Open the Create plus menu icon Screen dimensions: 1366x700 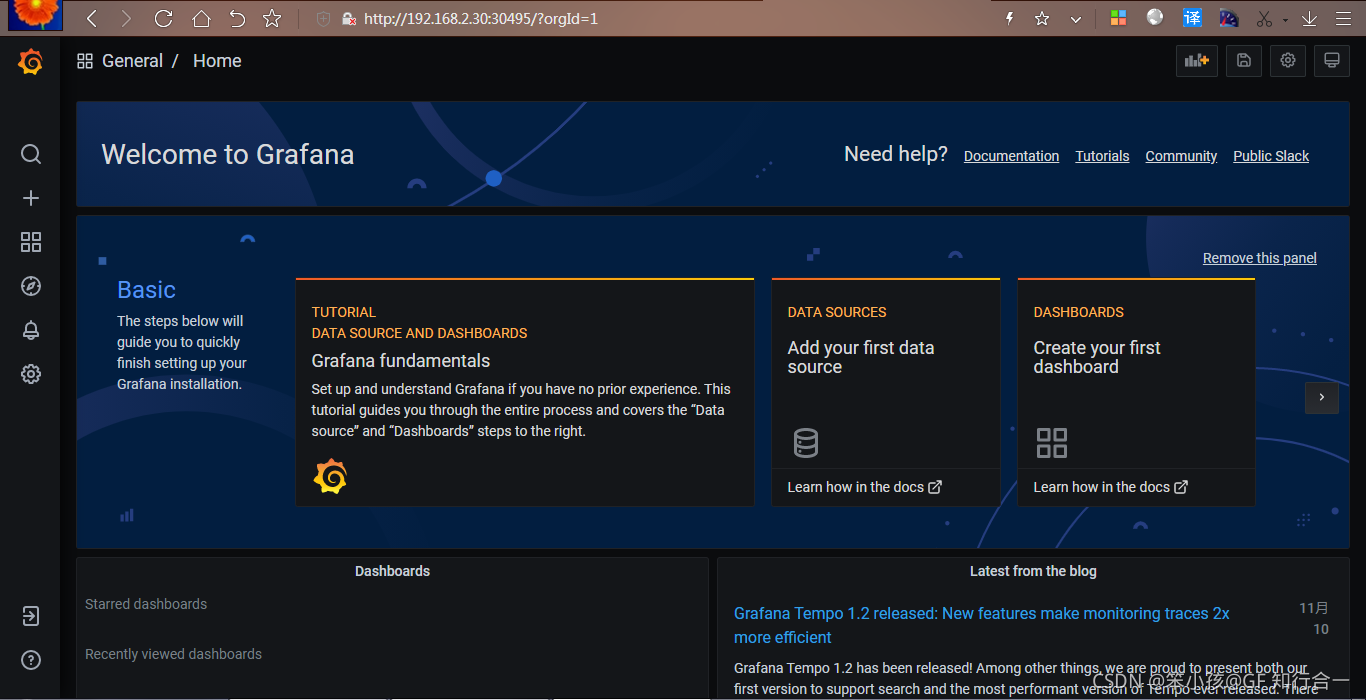pyautogui.click(x=31, y=198)
